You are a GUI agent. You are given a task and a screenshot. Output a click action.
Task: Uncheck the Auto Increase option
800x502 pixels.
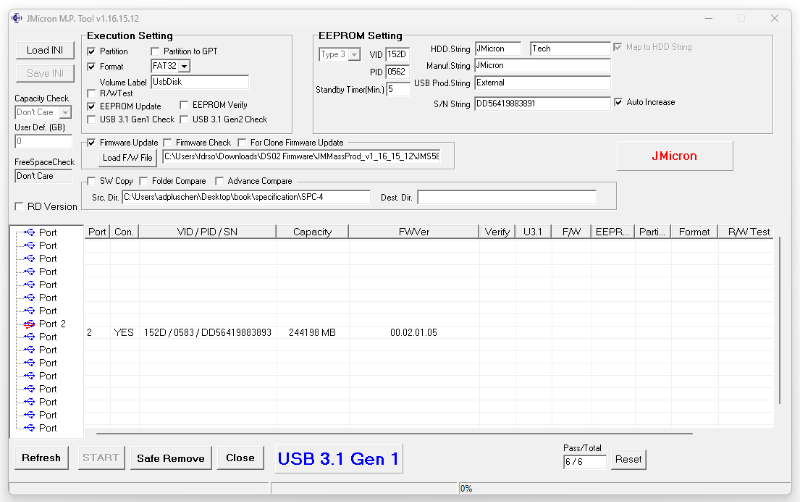pos(619,102)
